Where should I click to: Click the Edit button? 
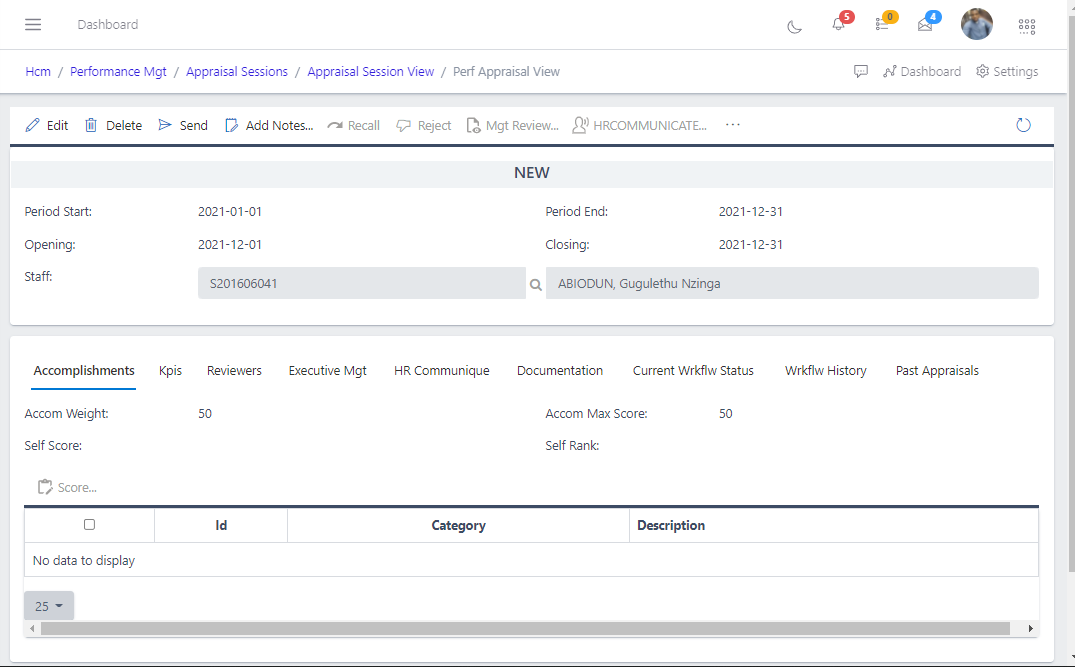[x=47, y=125]
